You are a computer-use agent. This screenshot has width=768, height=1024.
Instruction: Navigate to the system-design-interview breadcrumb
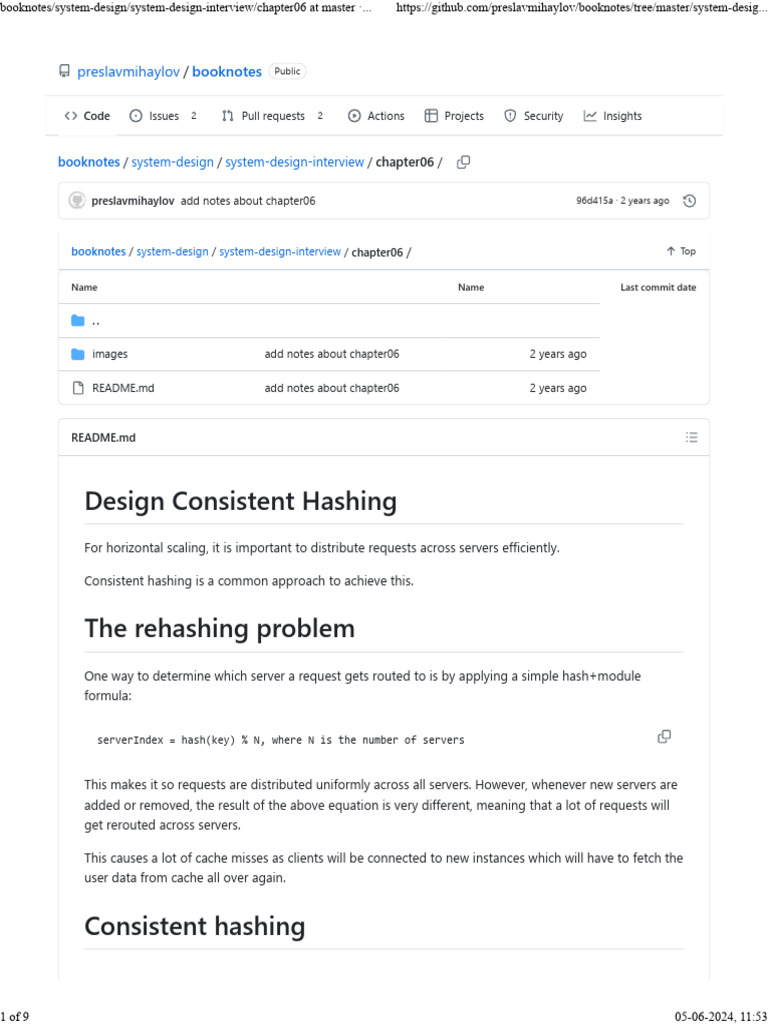(294, 162)
